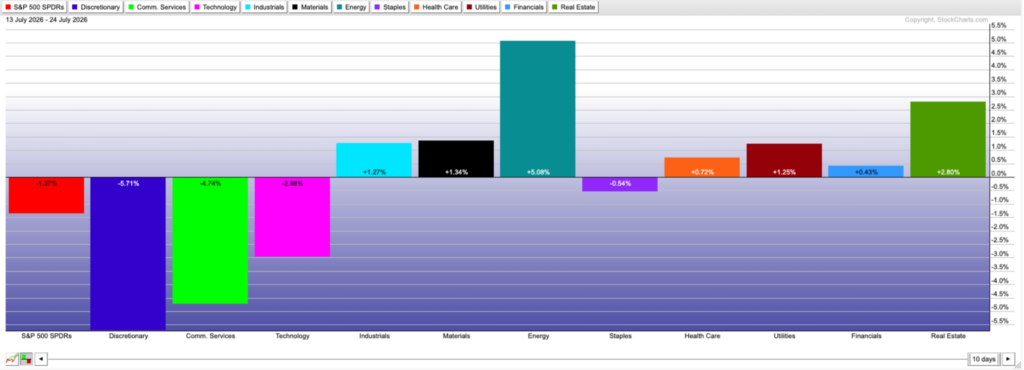Viewport: 1024px width, 370px height.
Task: Click the teal Energy +5.08% bar
Action: coord(537,109)
